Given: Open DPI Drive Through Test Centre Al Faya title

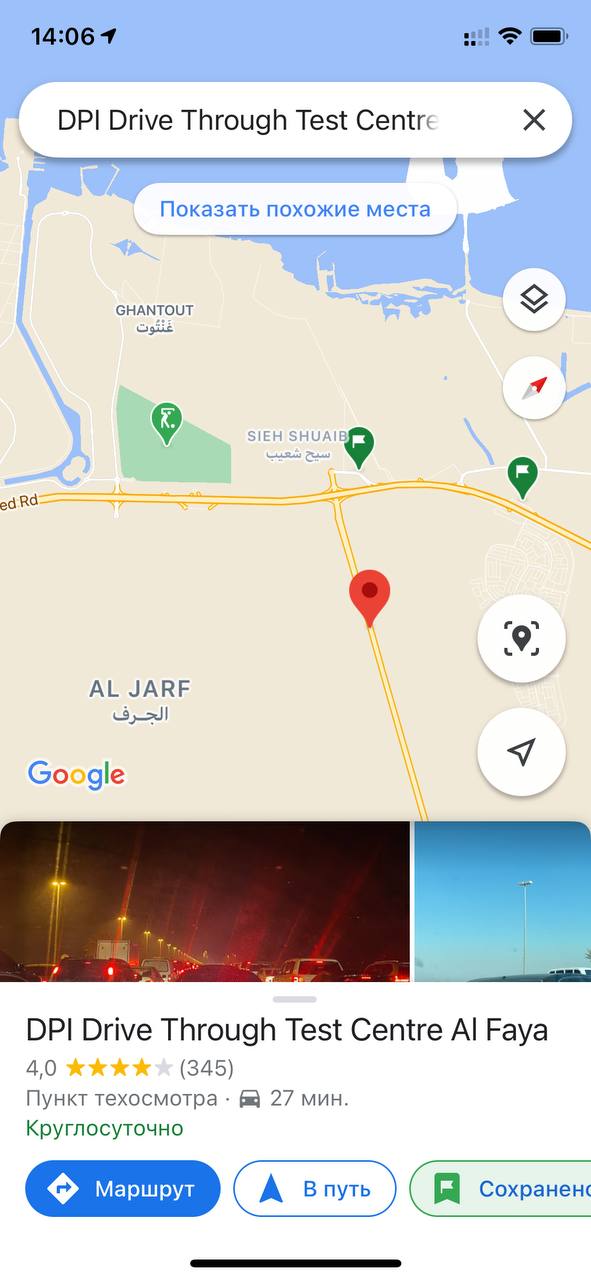Looking at the screenshot, I should pos(287,1030).
